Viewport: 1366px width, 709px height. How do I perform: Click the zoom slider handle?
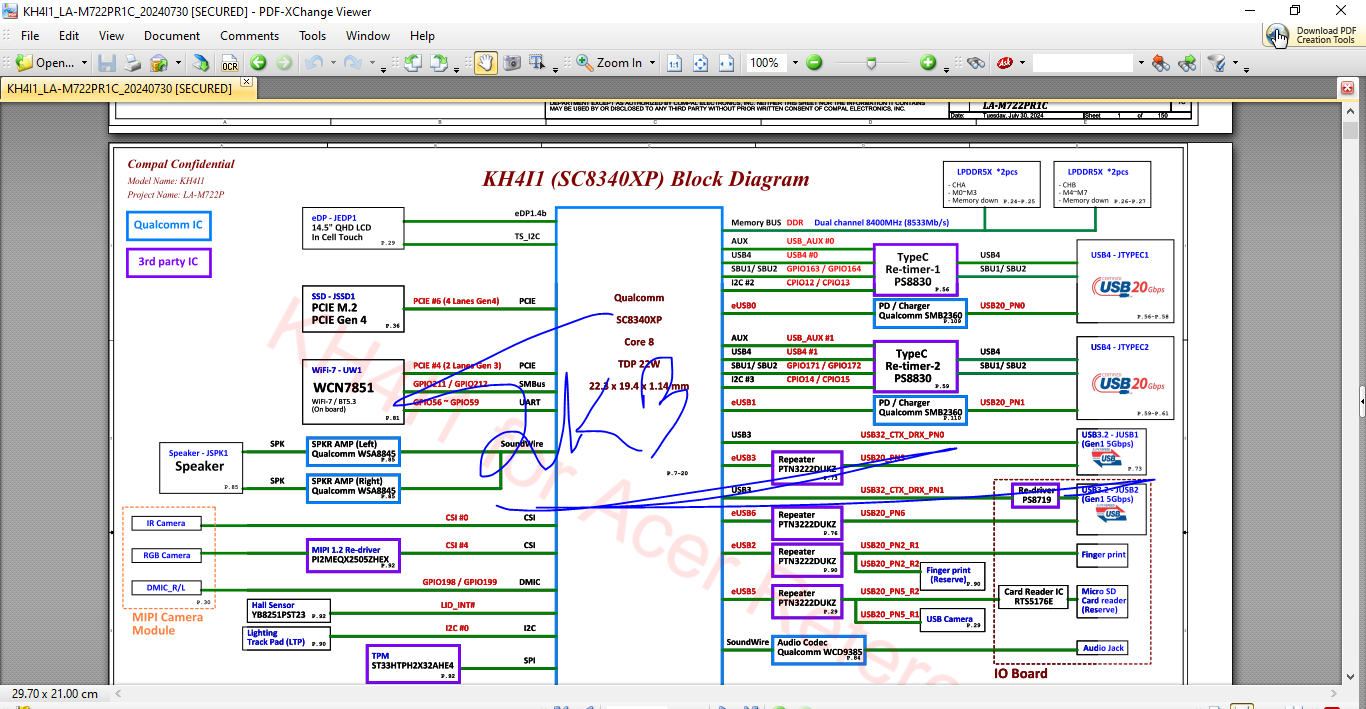[872, 62]
